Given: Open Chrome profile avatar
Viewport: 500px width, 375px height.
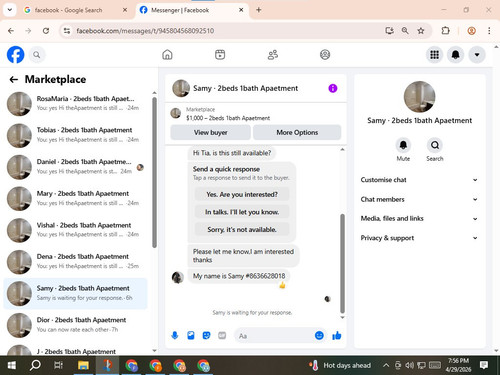Looking at the screenshot, I should point(471,31).
